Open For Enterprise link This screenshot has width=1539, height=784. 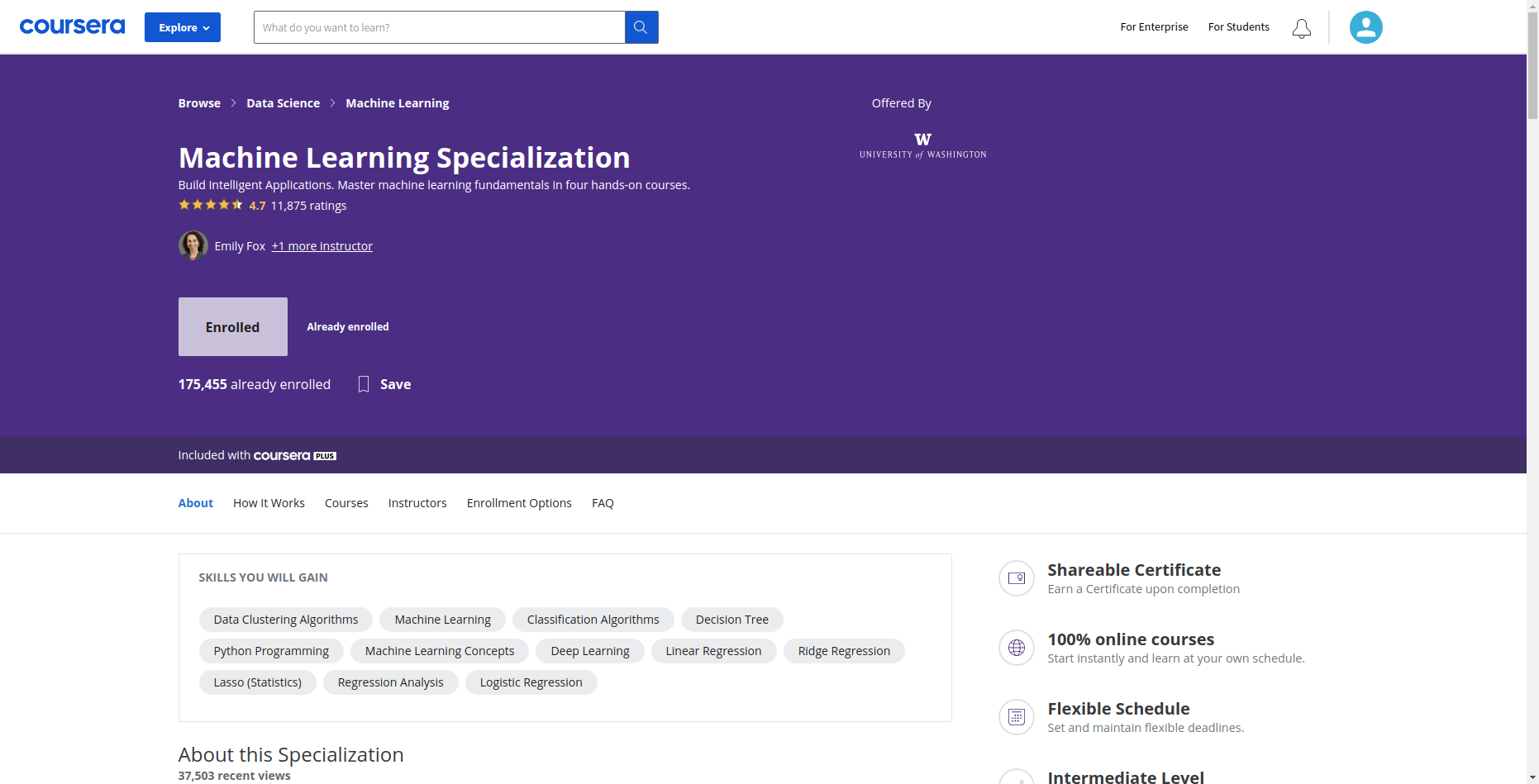coord(1154,26)
